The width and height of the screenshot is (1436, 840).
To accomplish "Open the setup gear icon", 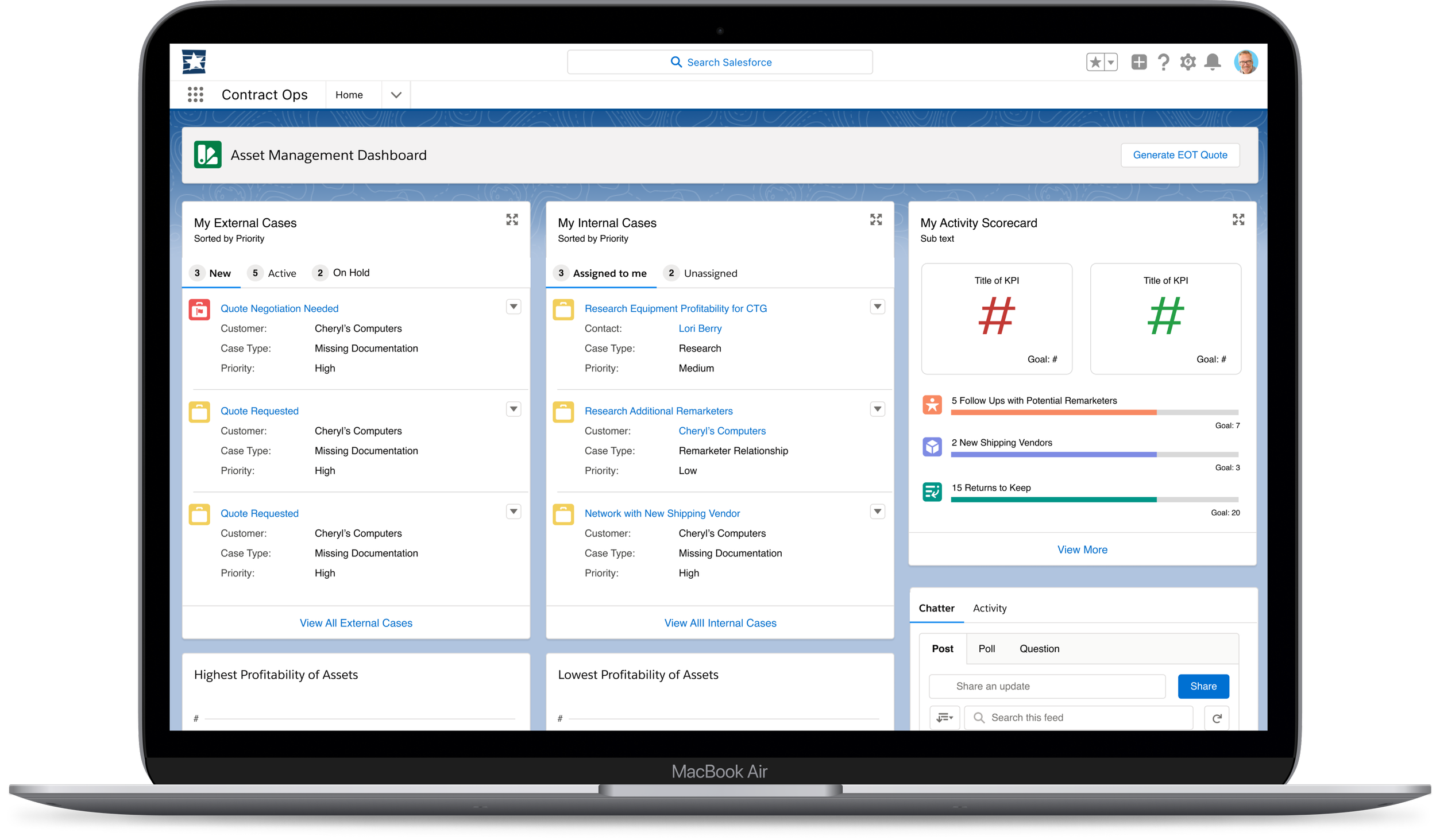I will [x=1188, y=62].
